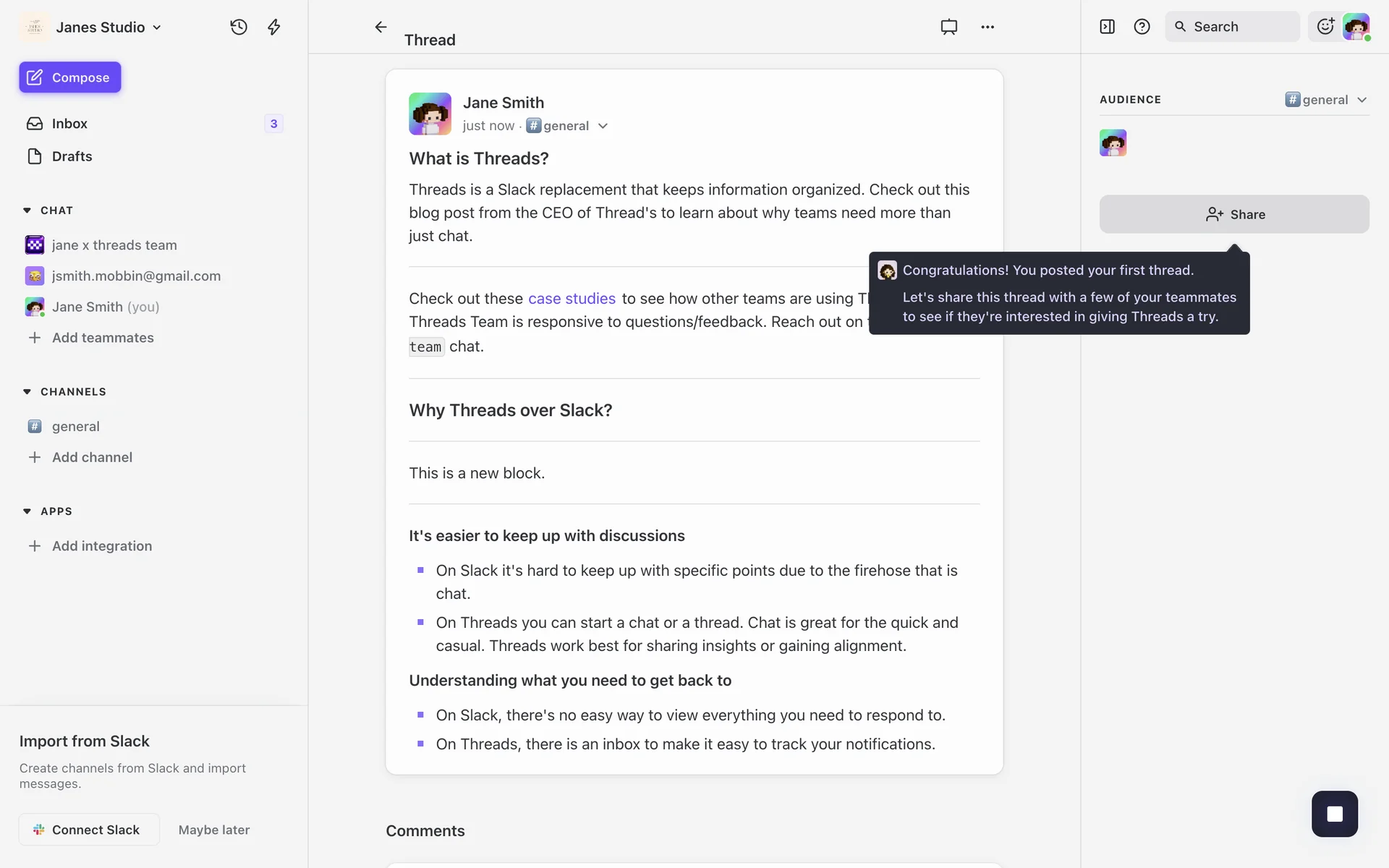Collapse the CHANNELS section
This screenshot has width=1389, height=868.
click(x=27, y=392)
